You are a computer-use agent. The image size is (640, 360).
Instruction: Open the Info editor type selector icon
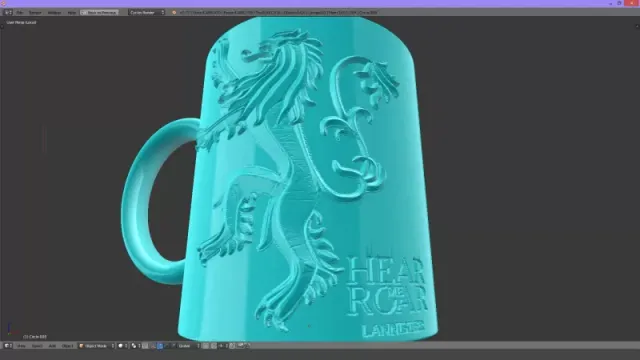pos(8,13)
